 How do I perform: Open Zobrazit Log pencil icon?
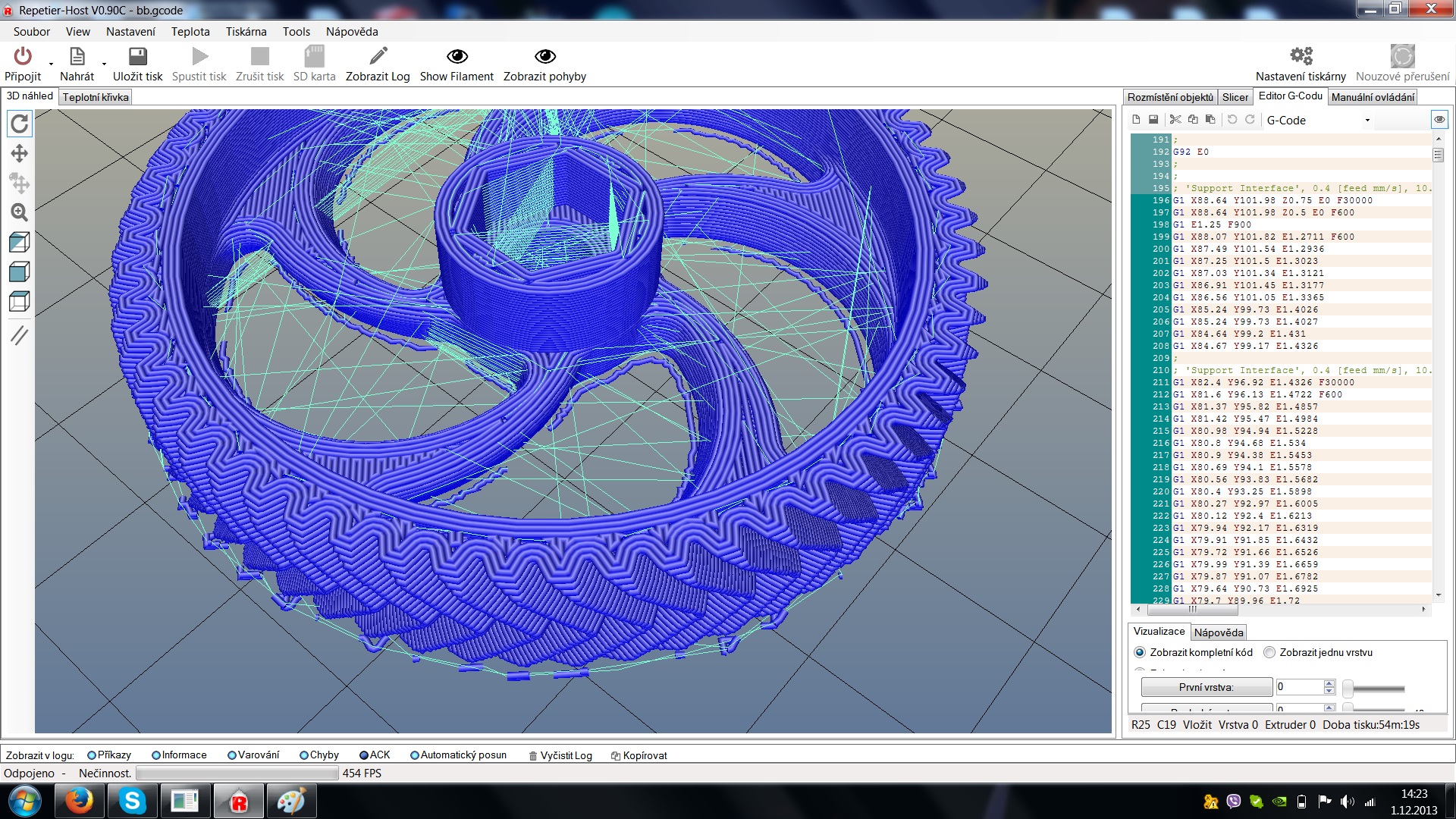point(378,56)
